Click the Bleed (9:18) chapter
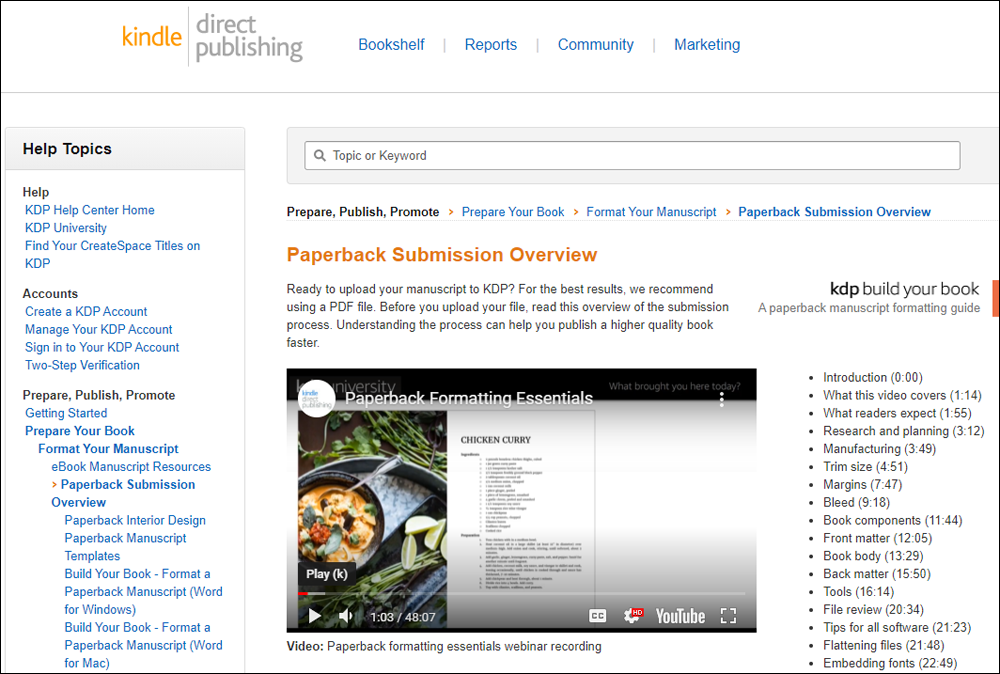 pos(856,502)
